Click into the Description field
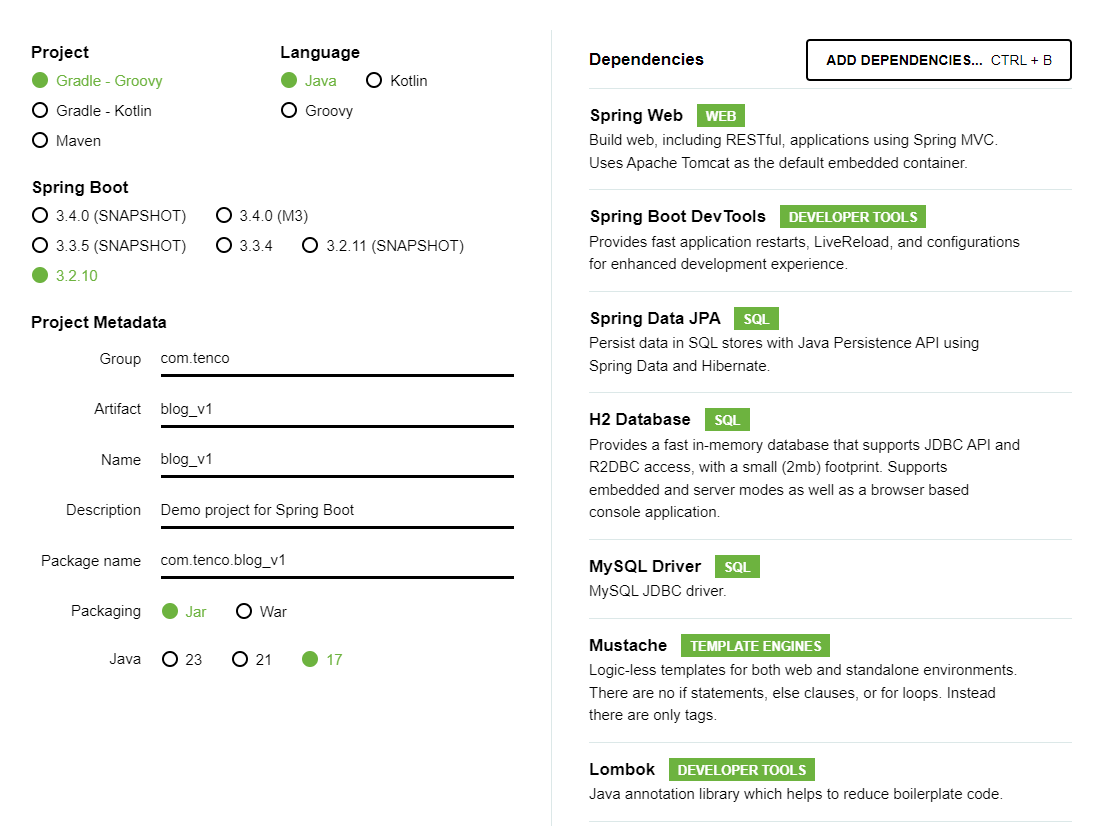 (x=337, y=510)
